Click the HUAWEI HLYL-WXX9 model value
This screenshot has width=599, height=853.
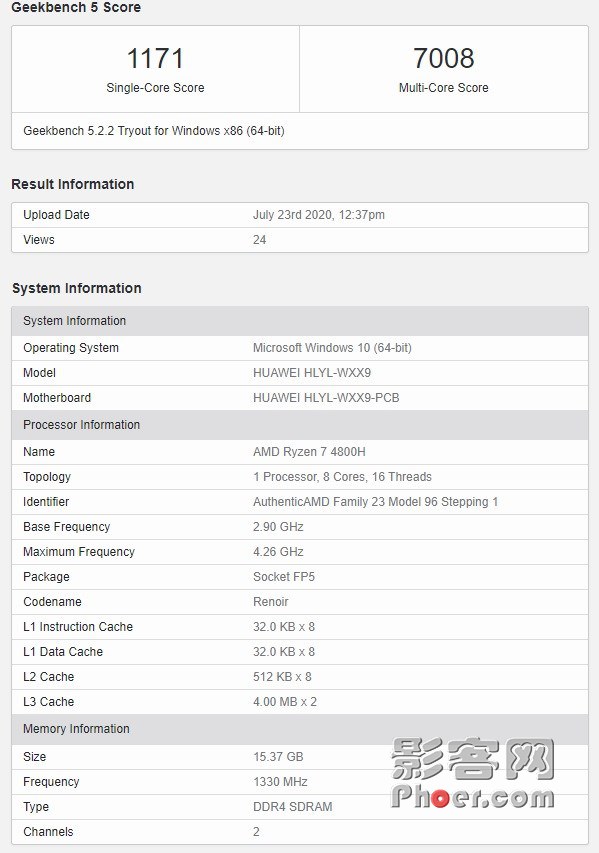(312, 373)
